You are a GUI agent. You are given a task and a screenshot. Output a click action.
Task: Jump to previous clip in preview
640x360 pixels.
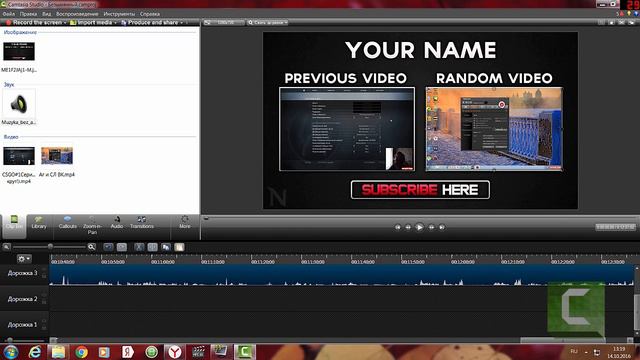pos(398,227)
